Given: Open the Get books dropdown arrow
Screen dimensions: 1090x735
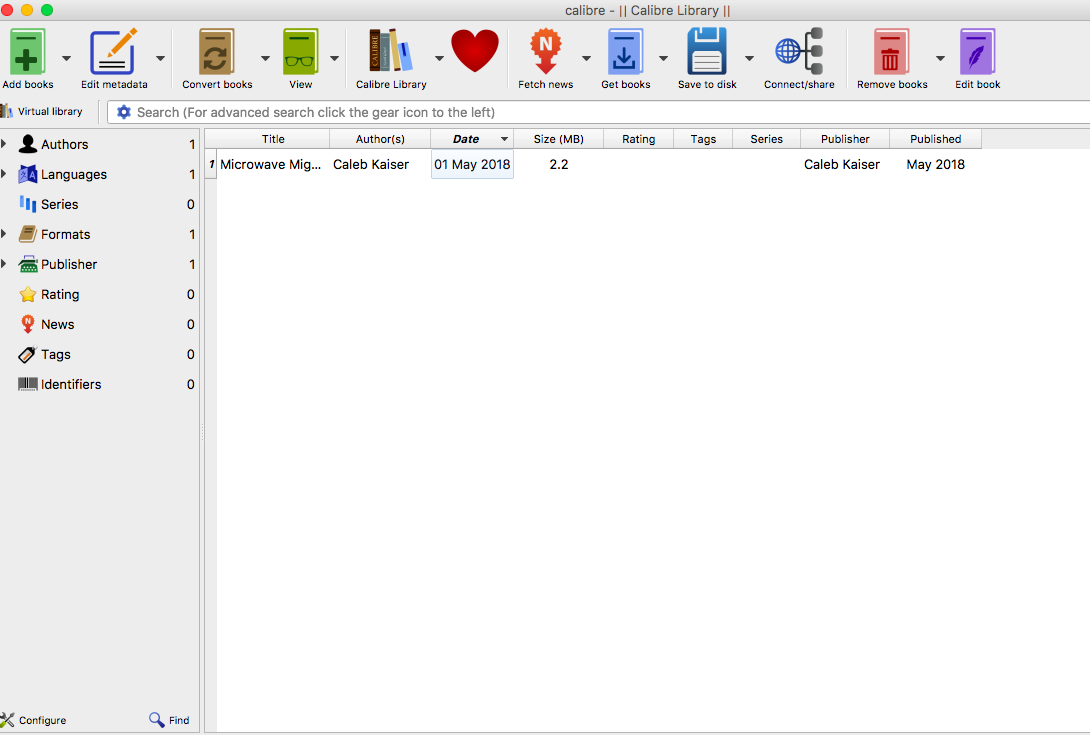Looking at the screenshot, I should tap(663, 58).
